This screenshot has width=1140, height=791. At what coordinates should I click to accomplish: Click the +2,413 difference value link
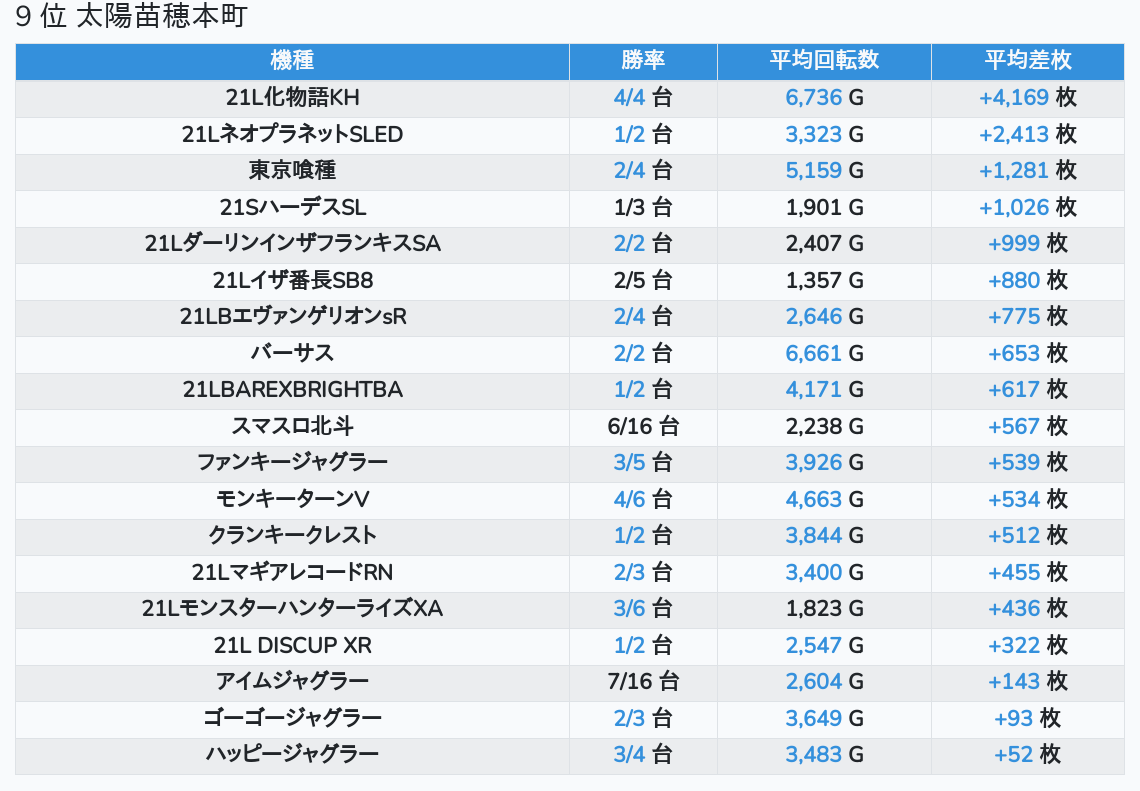coord(1014,134)
